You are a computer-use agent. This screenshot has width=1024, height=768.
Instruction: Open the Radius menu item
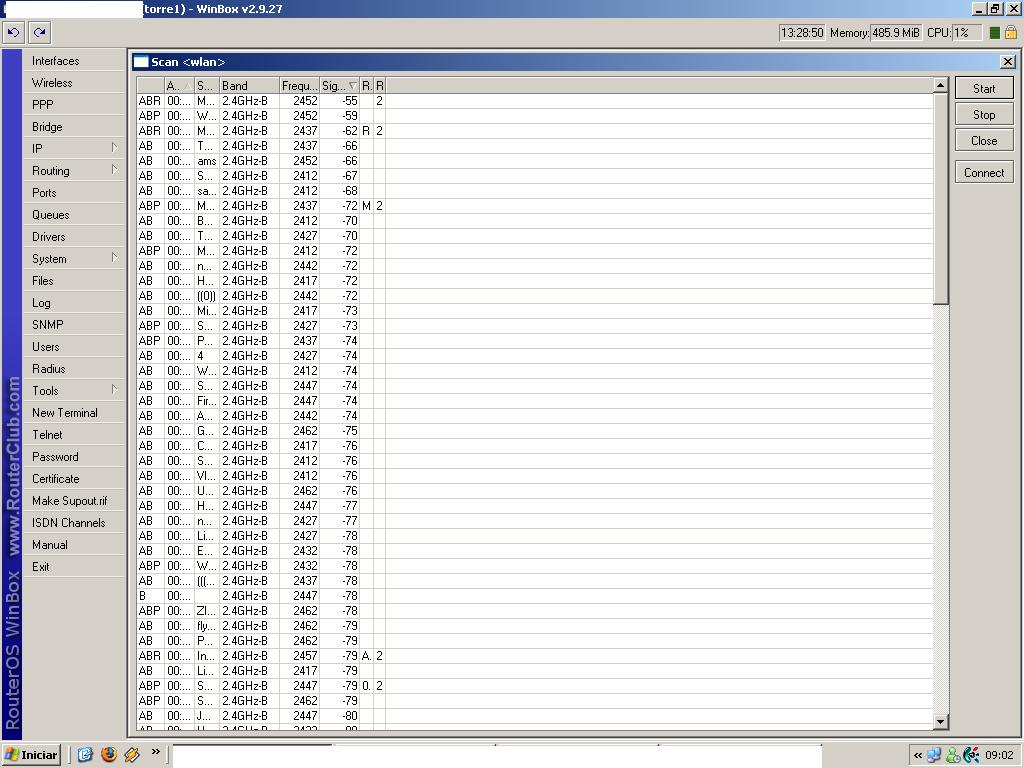pyautogui.click(x=74, y=368)
